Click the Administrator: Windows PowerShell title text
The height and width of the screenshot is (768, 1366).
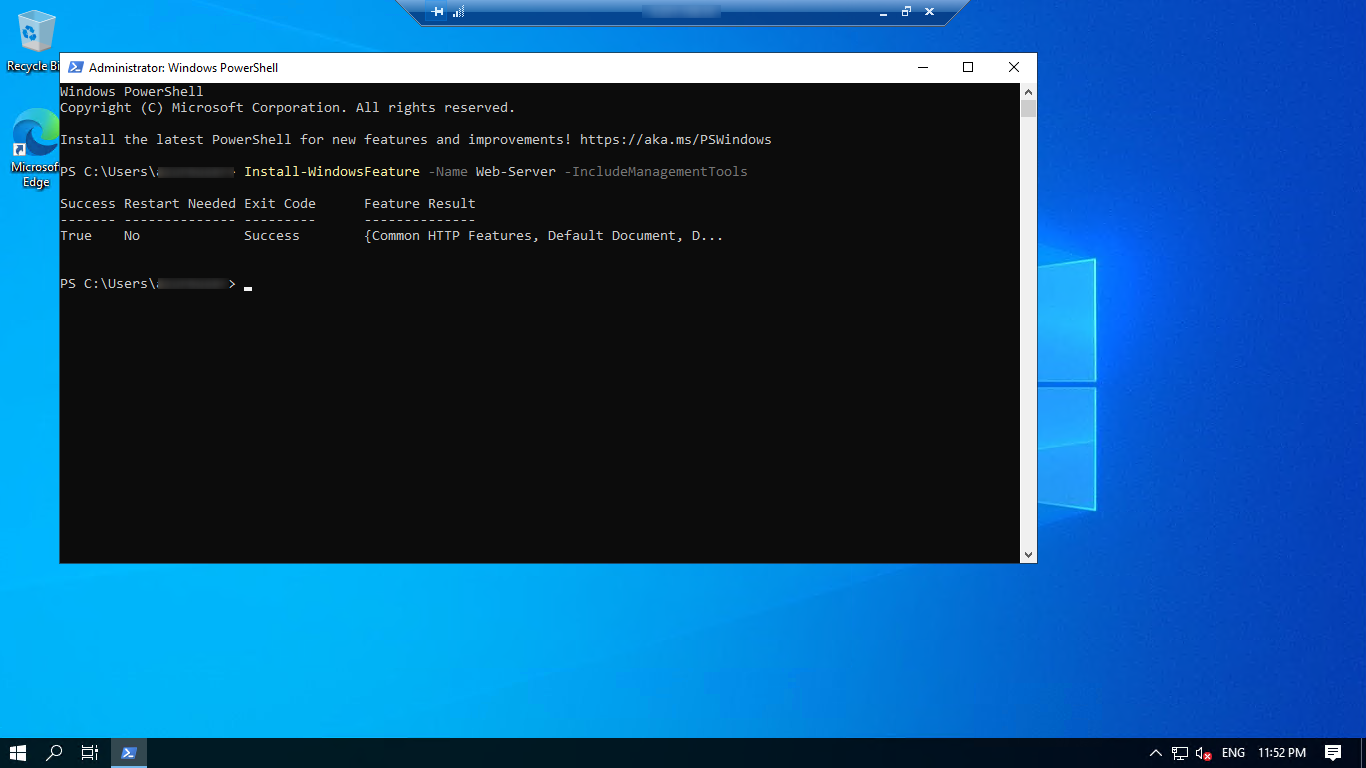[x=184, y=68]
